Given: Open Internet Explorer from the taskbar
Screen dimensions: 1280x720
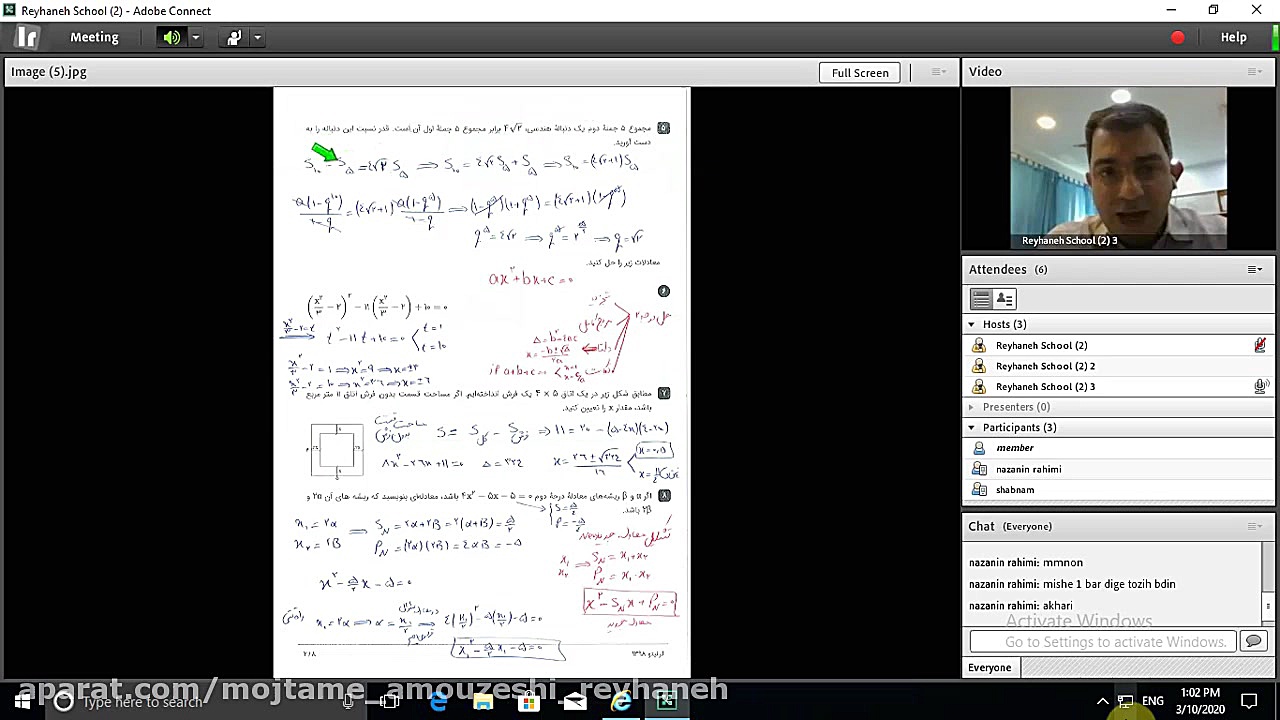Looking at the screenshot, I should (x=621, y=702).
